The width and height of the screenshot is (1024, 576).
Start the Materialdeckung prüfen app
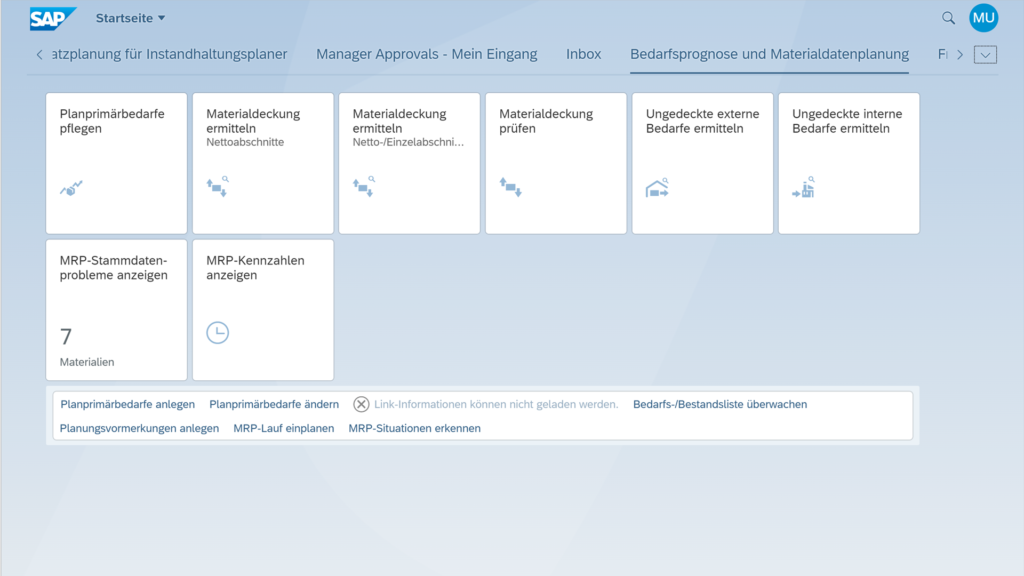[555, 163]
